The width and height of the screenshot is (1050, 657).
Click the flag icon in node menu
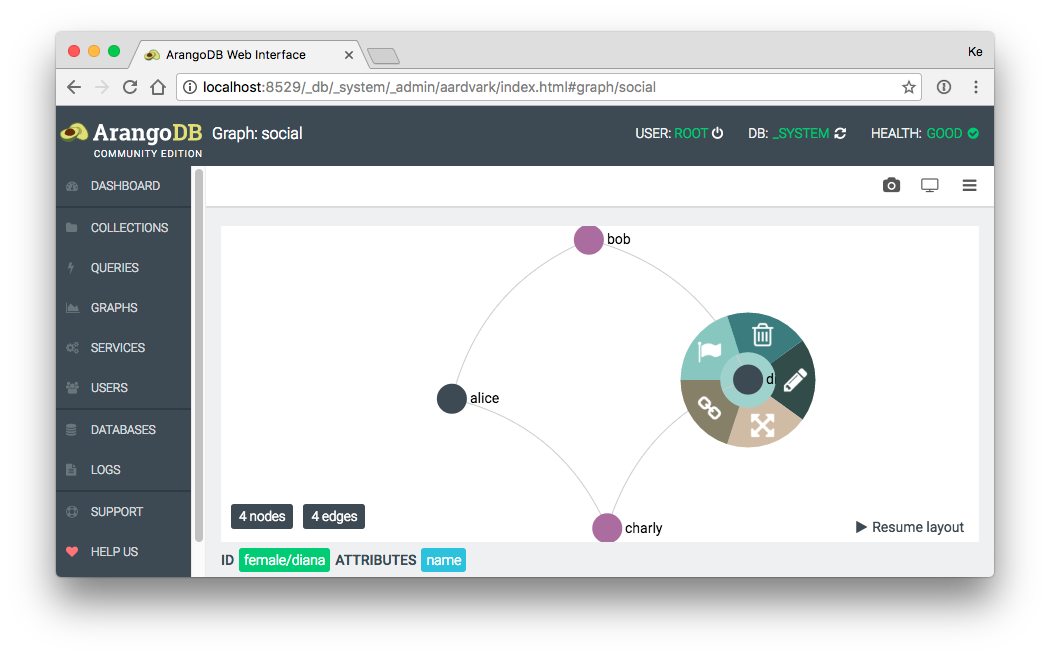point(709,351)
